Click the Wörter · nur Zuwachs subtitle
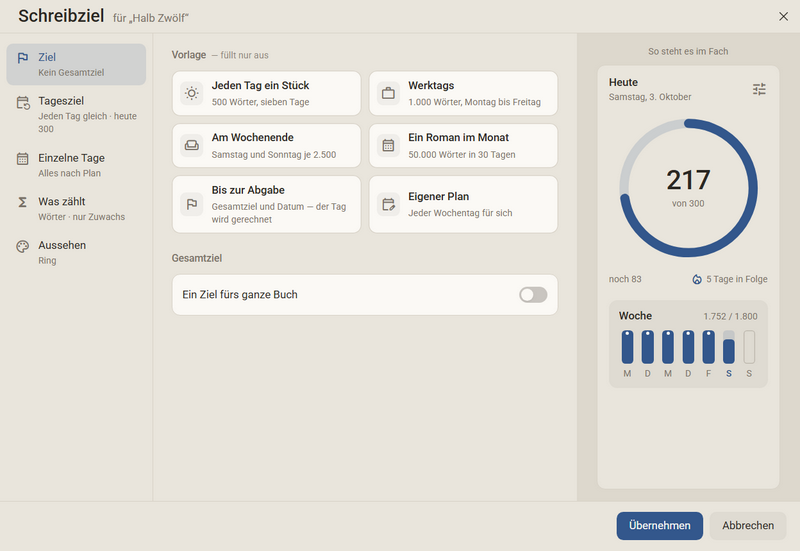The height and width of the screenshot is (551, 800). click(82, 217)
